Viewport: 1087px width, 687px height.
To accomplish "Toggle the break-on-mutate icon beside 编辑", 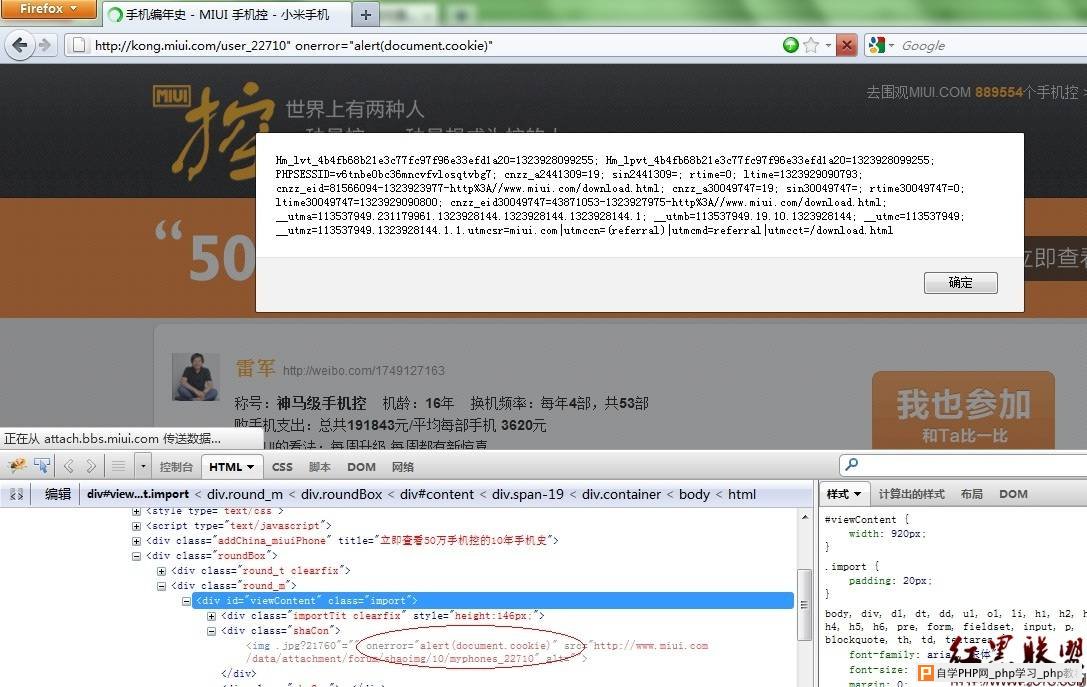I will click(x=17, y=494).
